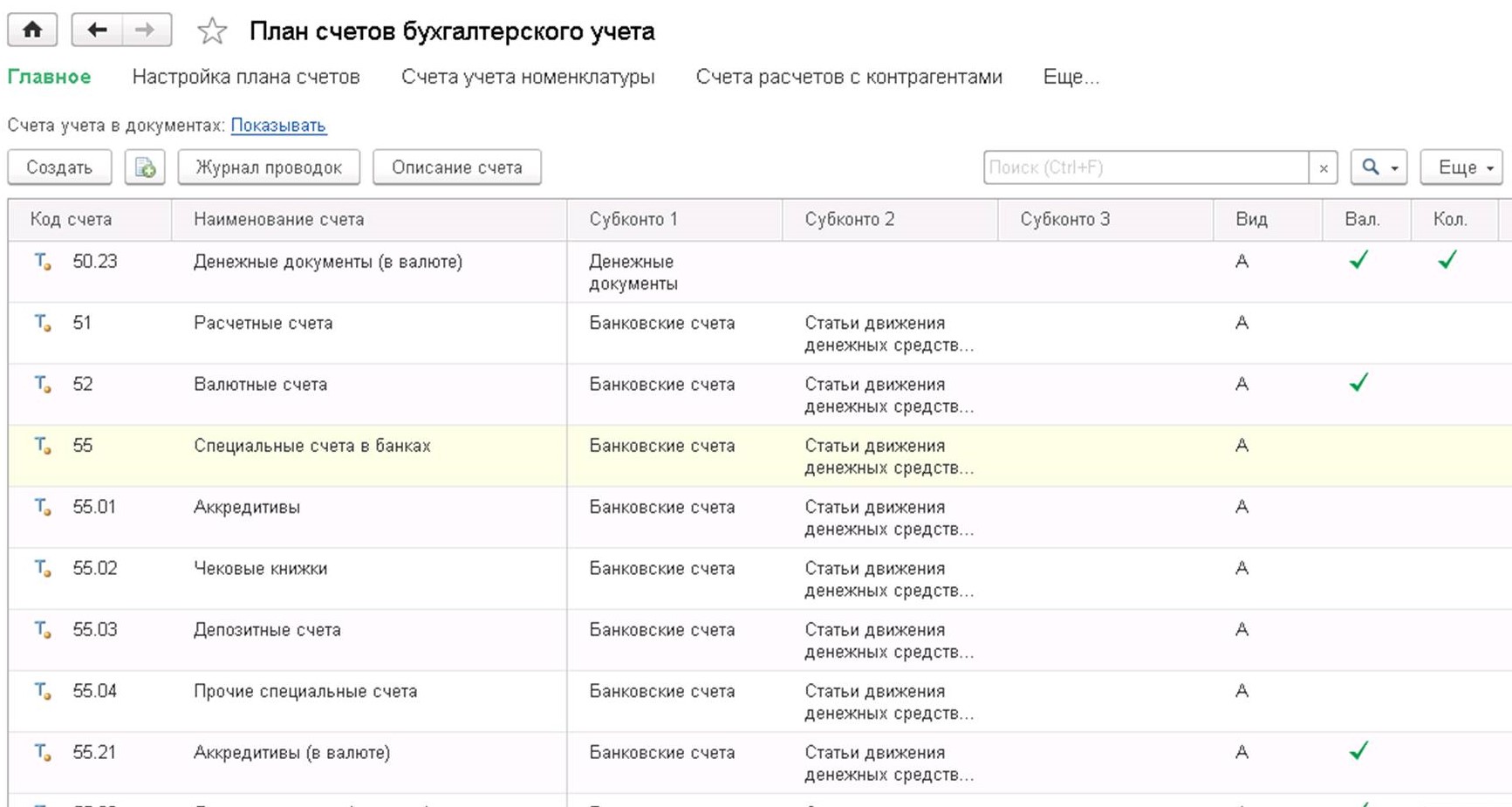Click the Home icon button

pos(32,31)
